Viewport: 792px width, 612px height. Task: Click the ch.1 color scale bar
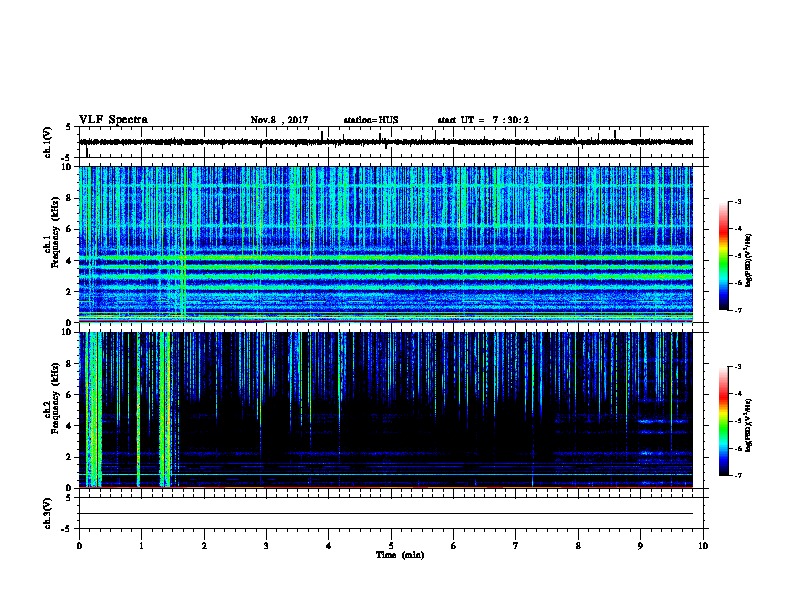click(x=723, y=256)
